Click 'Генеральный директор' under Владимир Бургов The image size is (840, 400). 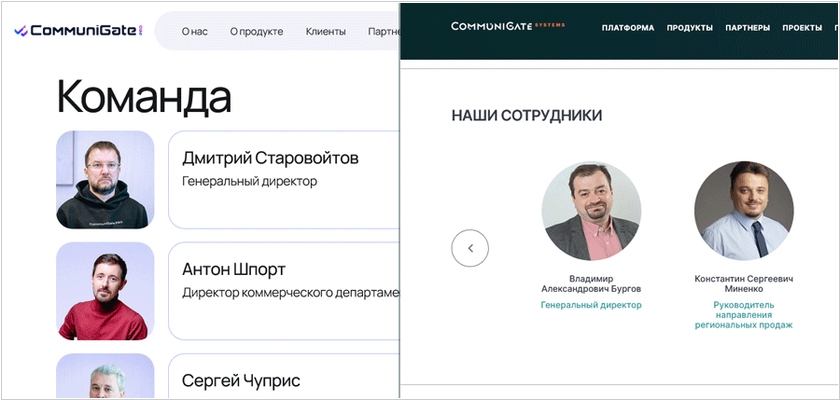click(x=591, y=305)
